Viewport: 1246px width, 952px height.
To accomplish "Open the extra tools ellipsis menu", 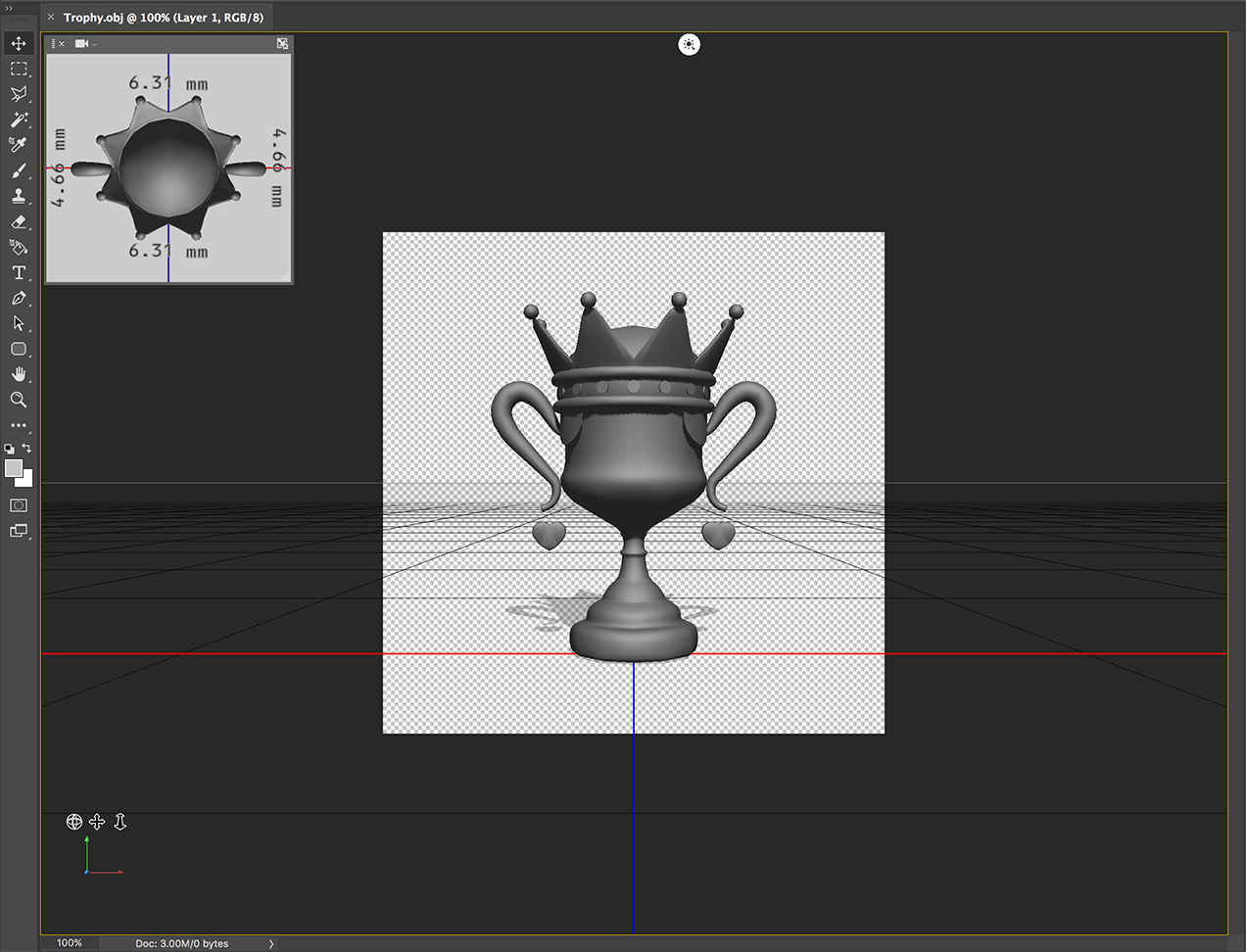I will [18, 425].
